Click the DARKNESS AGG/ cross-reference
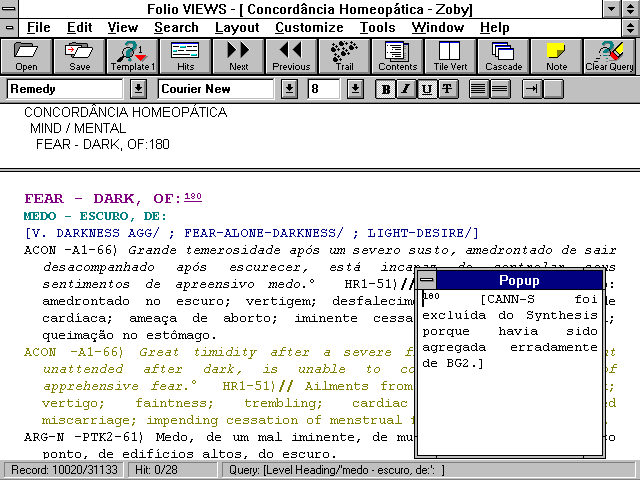Viewport: 640px width, 480px height. (107, 233)
